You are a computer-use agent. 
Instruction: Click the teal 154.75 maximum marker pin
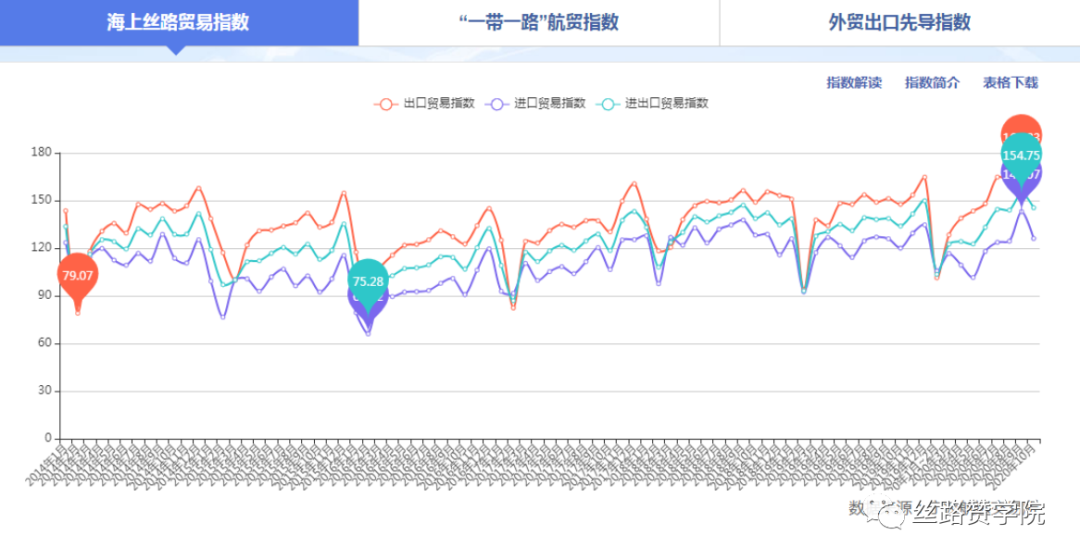point(1021,156)
